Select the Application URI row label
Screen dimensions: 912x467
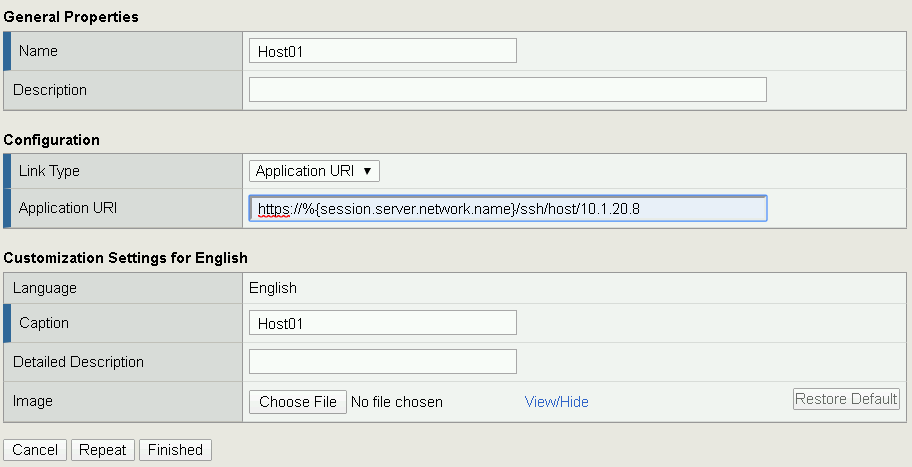point(67,208)
